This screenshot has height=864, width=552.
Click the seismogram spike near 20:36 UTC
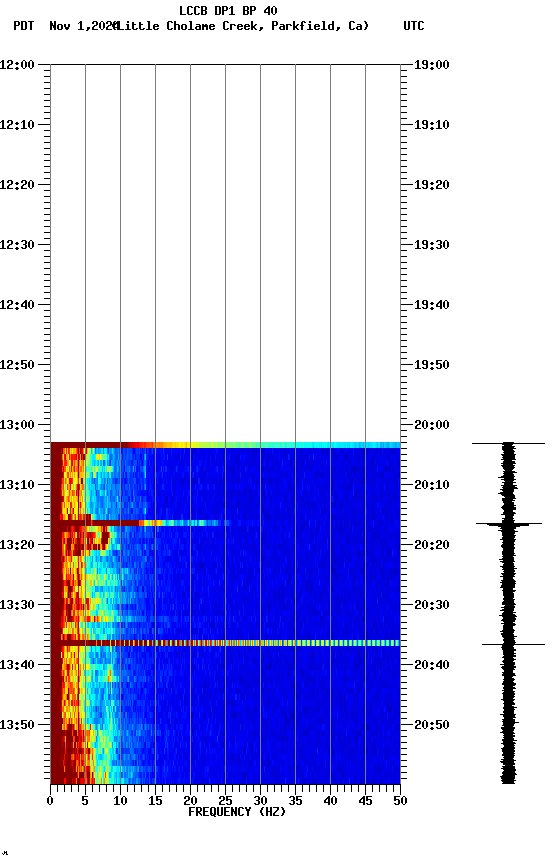click(513, 644)
